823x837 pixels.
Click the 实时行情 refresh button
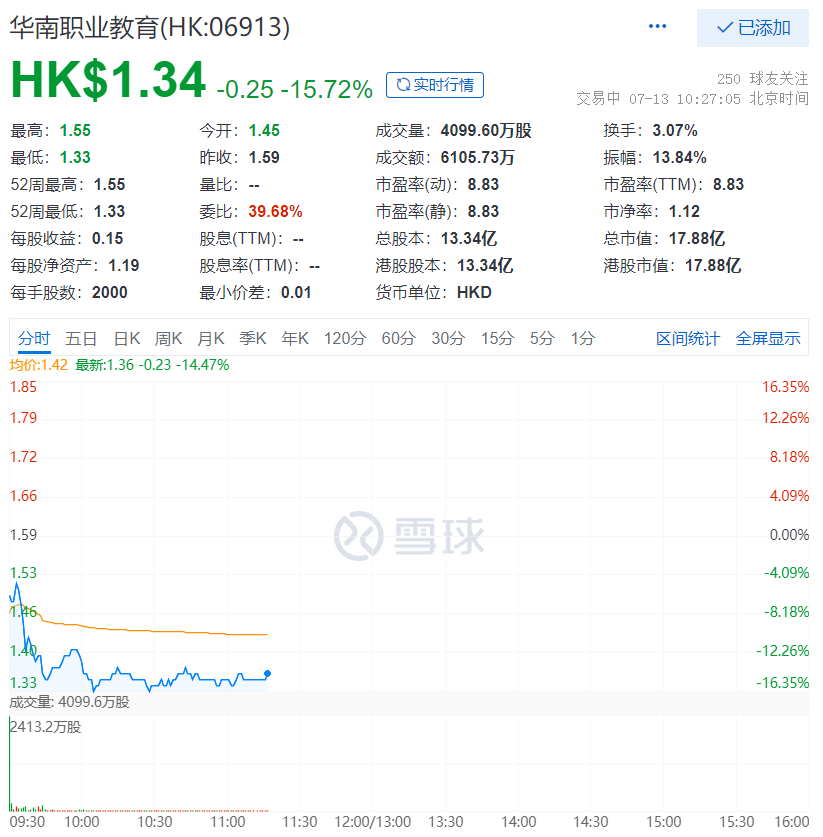pos(435,85)
